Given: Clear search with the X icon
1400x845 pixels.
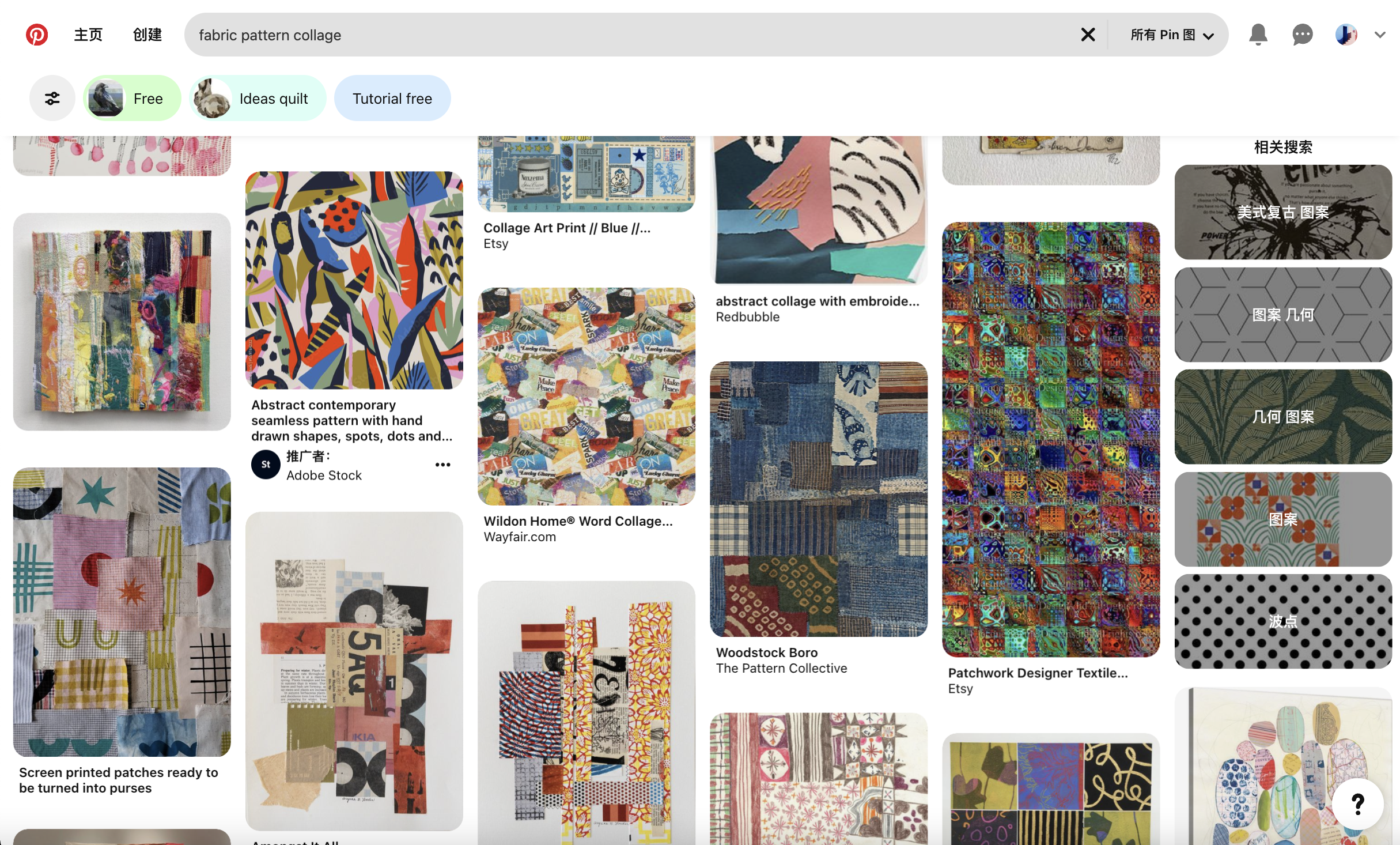Looking at the screenshot, I should (x=1088, y=35).
